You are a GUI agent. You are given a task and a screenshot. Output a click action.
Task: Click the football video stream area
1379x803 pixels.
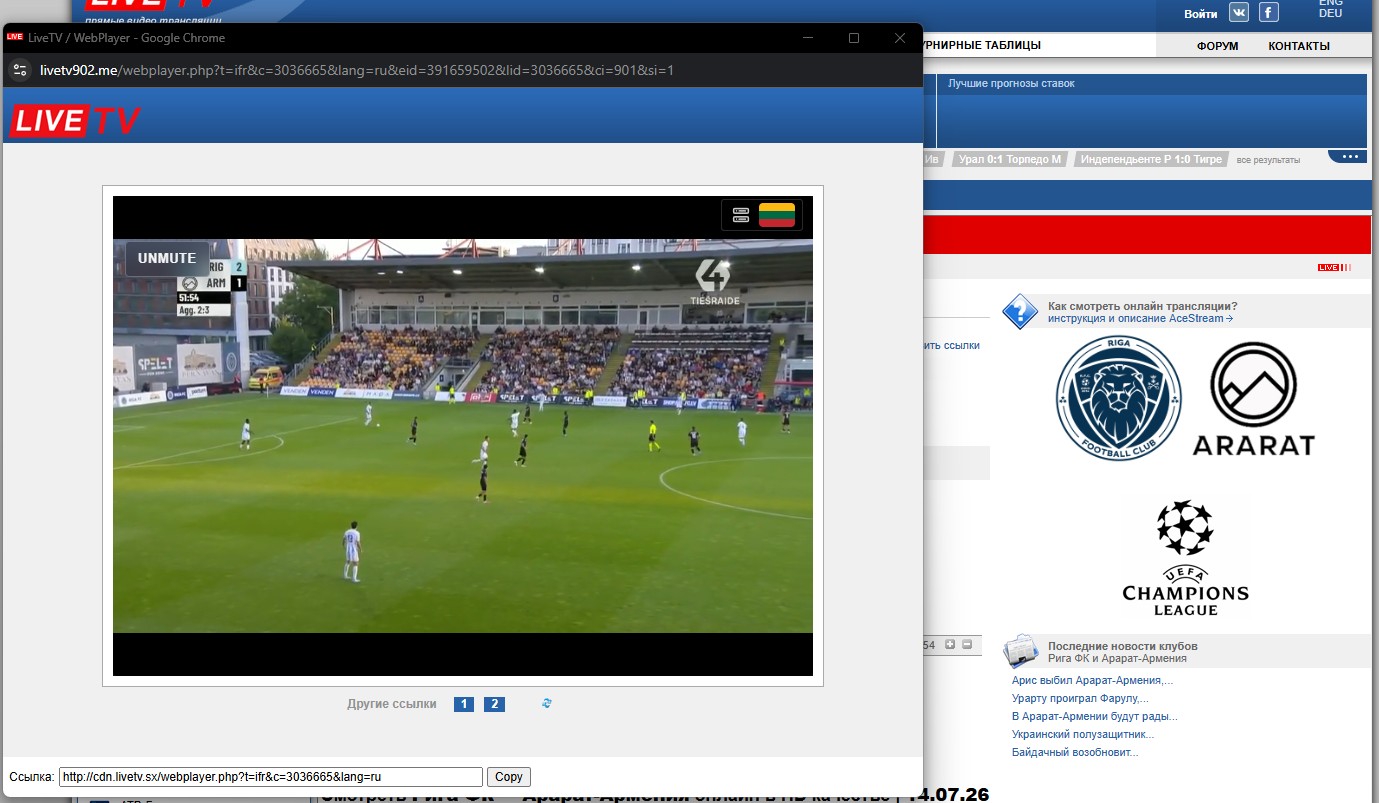pos(463,436)
